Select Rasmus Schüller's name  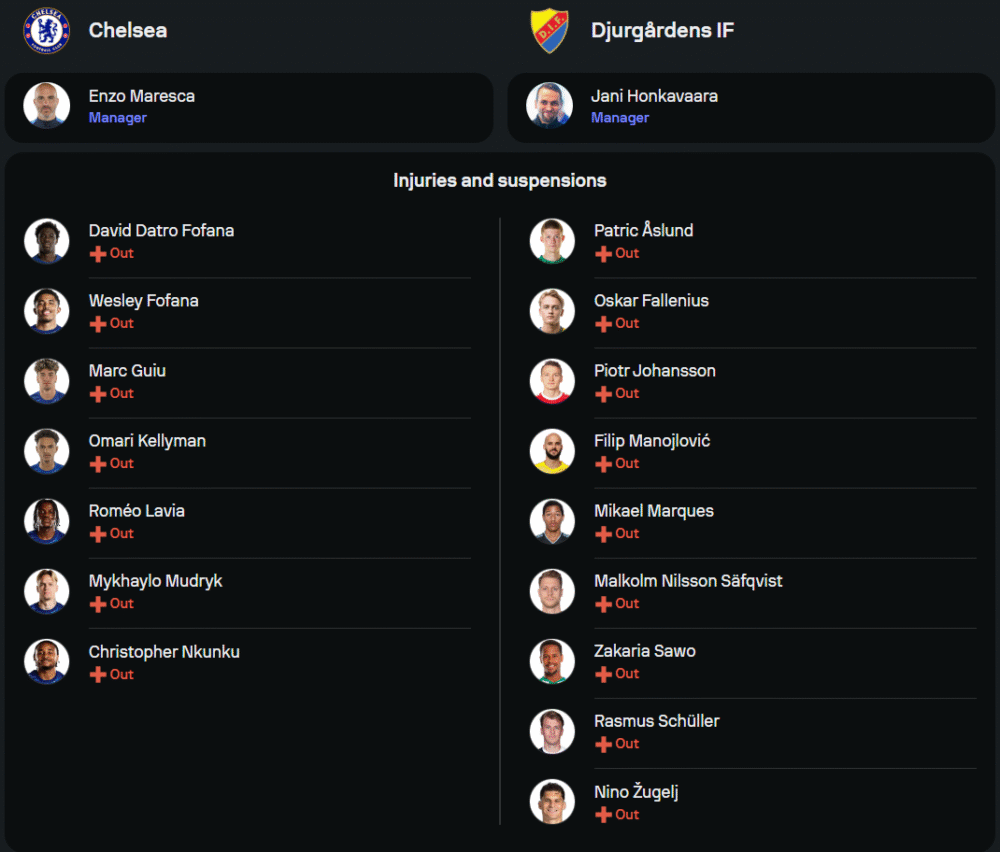pos(656,721)
